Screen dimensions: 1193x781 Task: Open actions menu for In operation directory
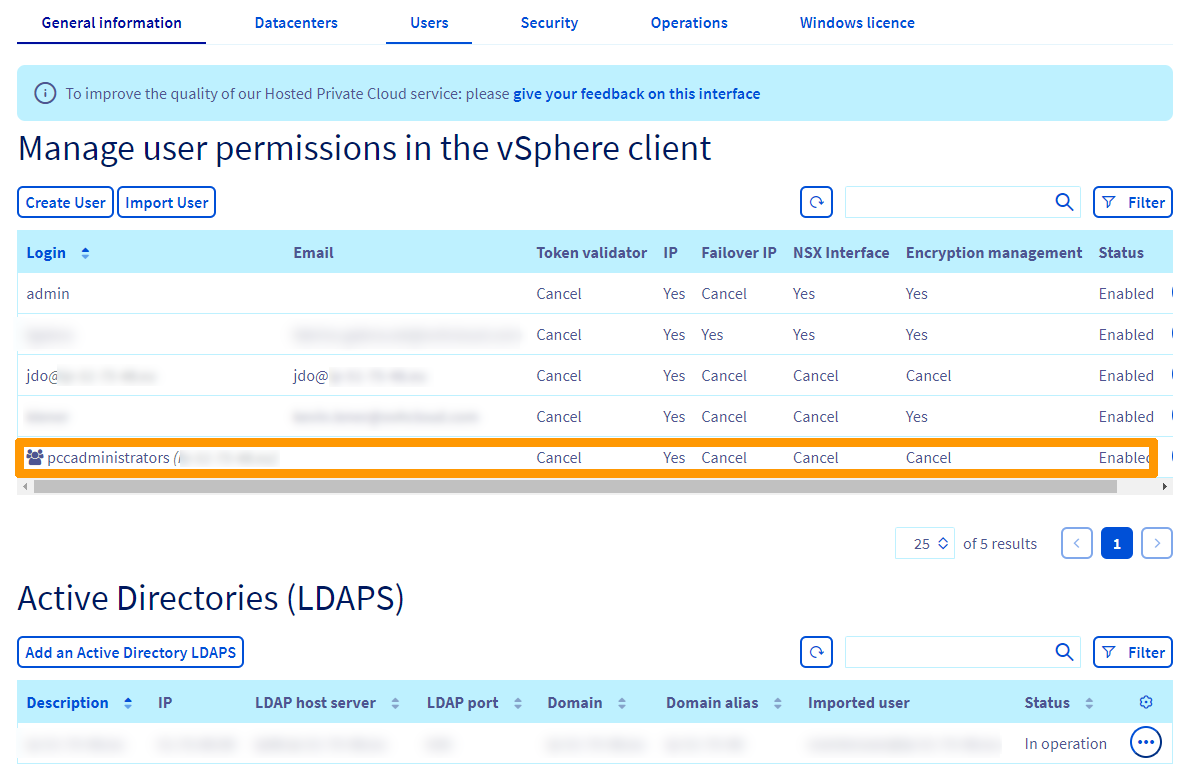click(1146, 742)
